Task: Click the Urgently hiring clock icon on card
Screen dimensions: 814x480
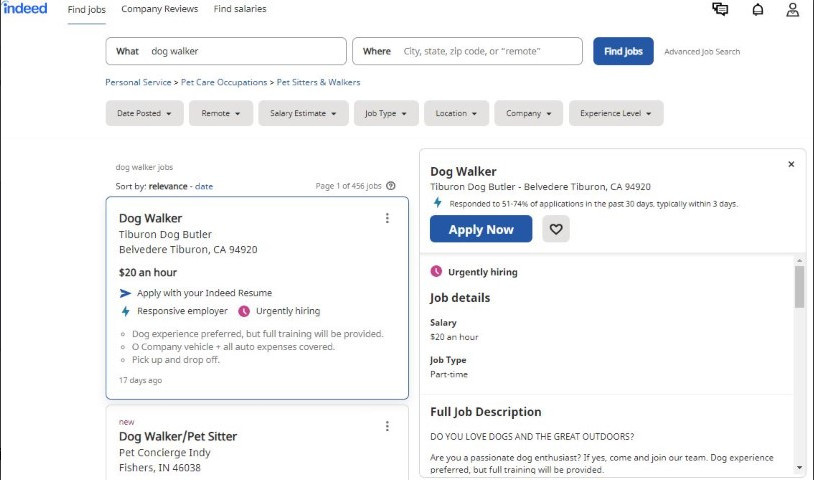Action: pyautogui.click(x=244, y=311)
